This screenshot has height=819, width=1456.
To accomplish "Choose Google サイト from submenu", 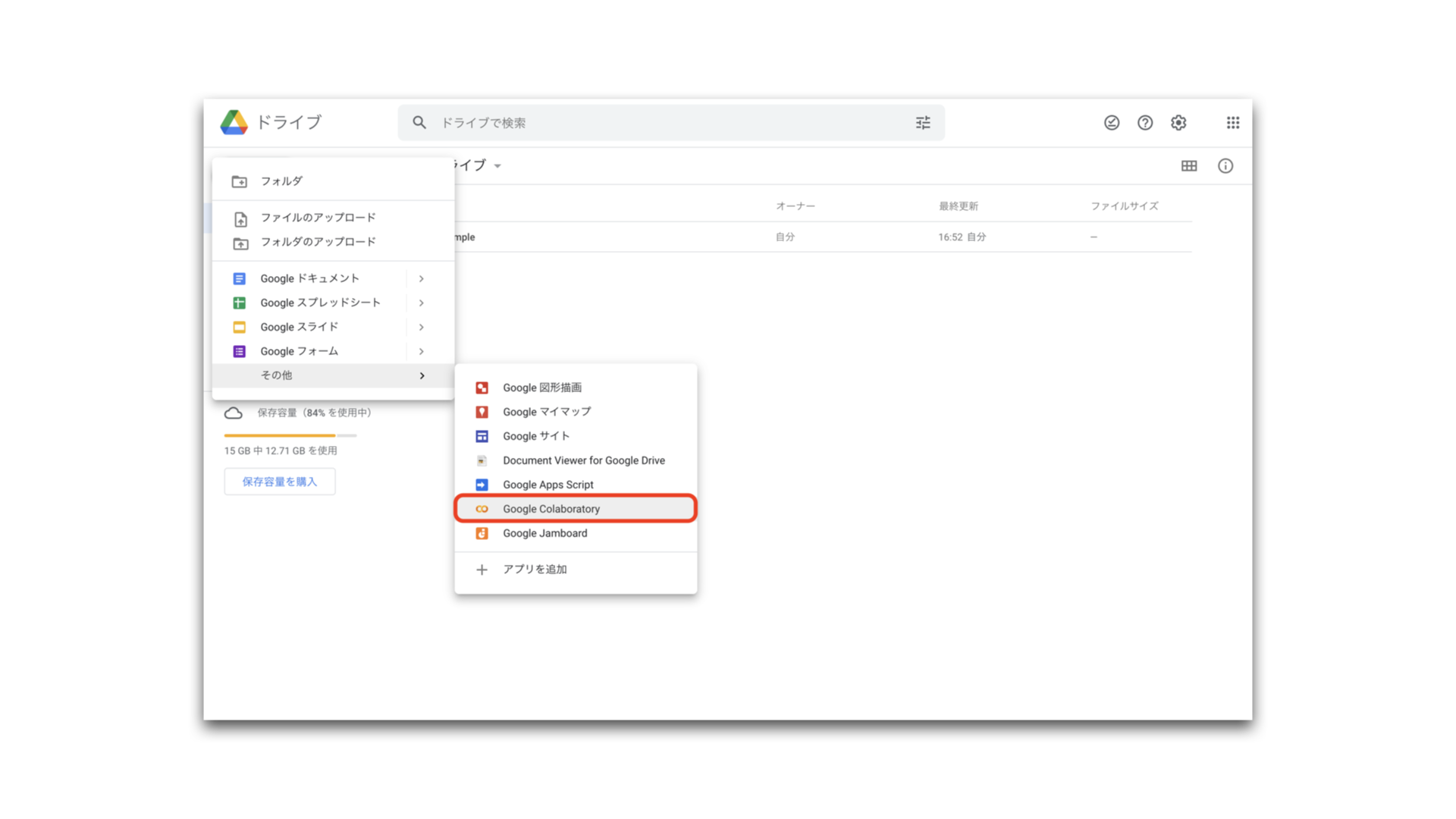I will click(576, 436).
